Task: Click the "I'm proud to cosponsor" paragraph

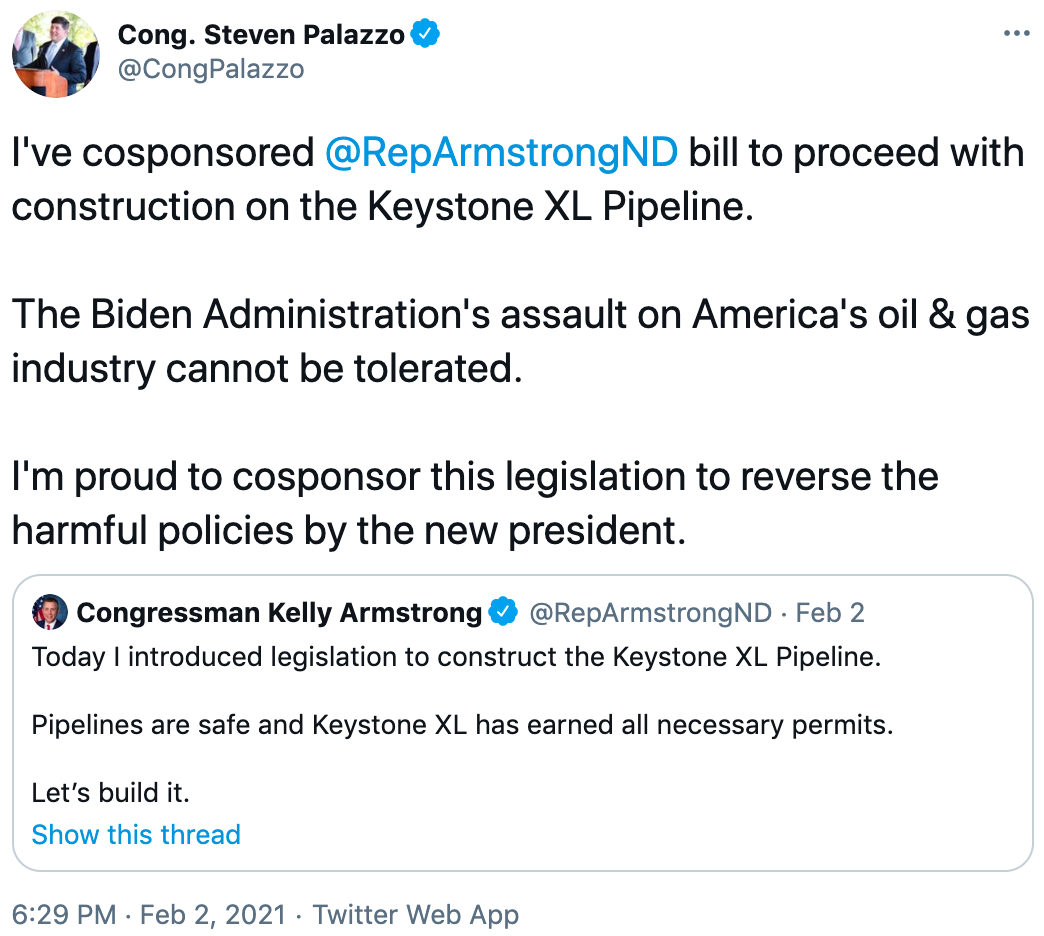Action: (475, 503)
